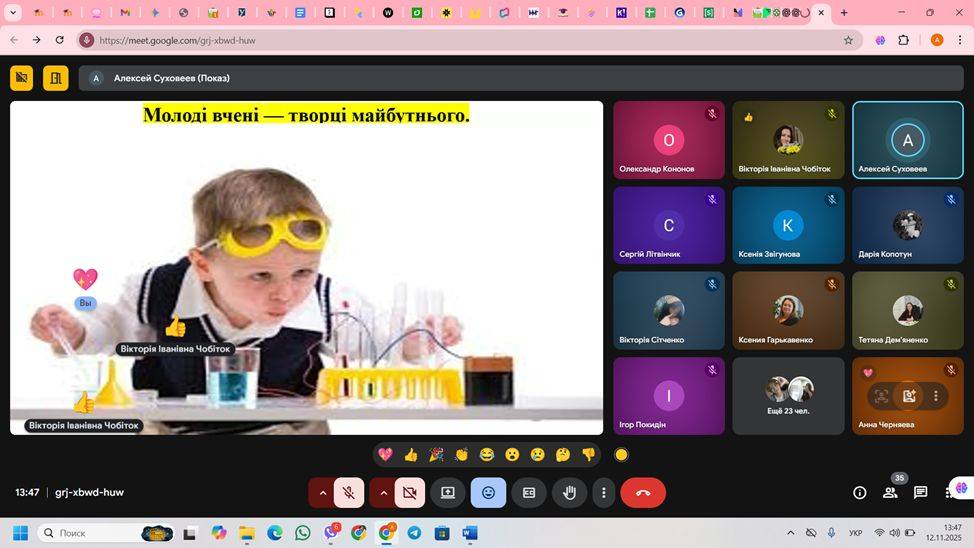Screen dimensions: 974x548
Task: Send the party popper emoji reaction
Action: click(x=436, y=455)
